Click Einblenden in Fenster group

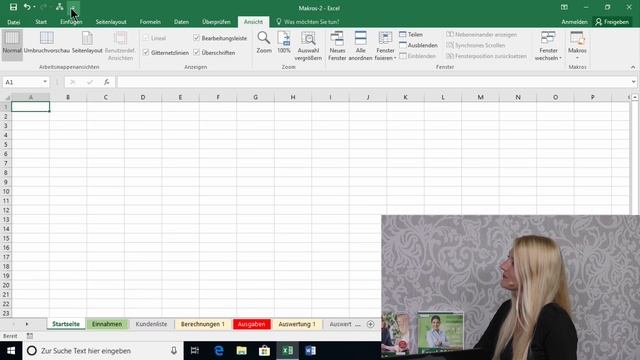(x=417, y=56)
